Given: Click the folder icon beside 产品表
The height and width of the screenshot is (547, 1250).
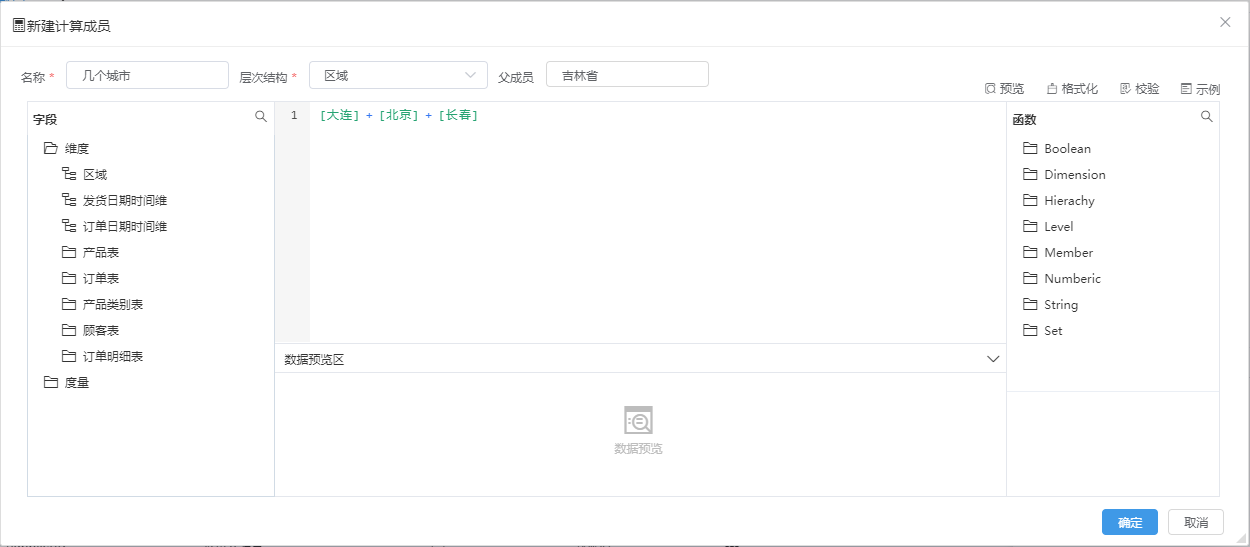Looking at the screenshot, I should [x=69, y=252].
